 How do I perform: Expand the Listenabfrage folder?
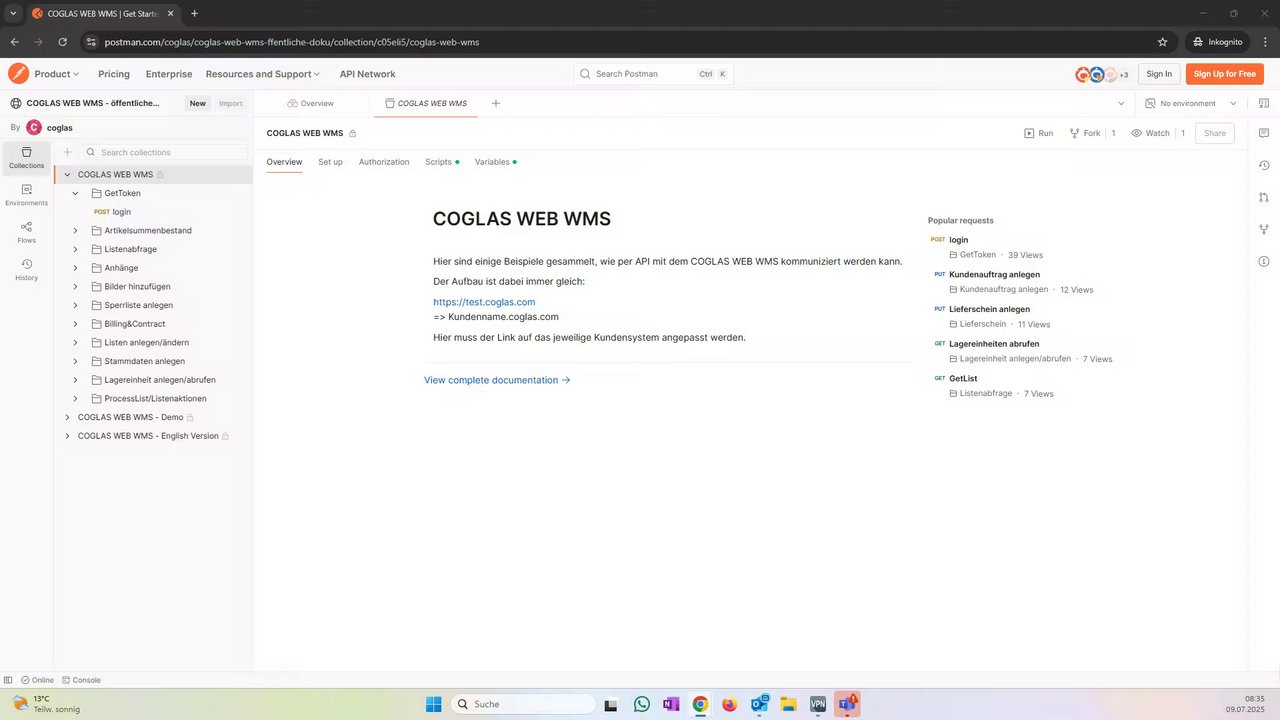click(x=75, y=249)
